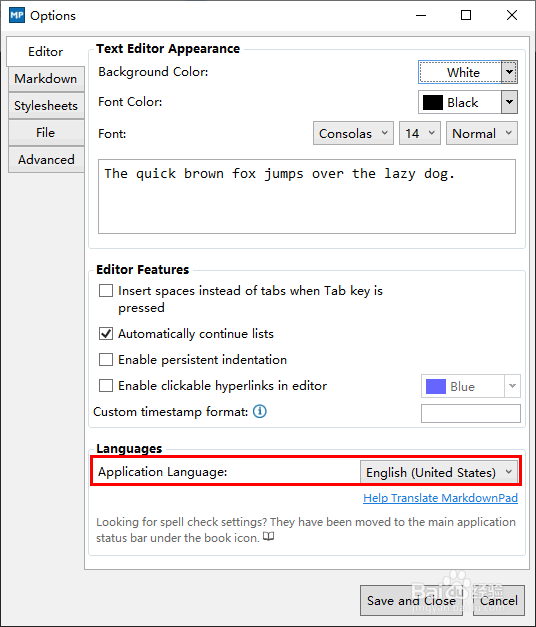Click Save and Close button
Image resolution: width=536 pixels, height=627 pixels.
coord(411,601)
